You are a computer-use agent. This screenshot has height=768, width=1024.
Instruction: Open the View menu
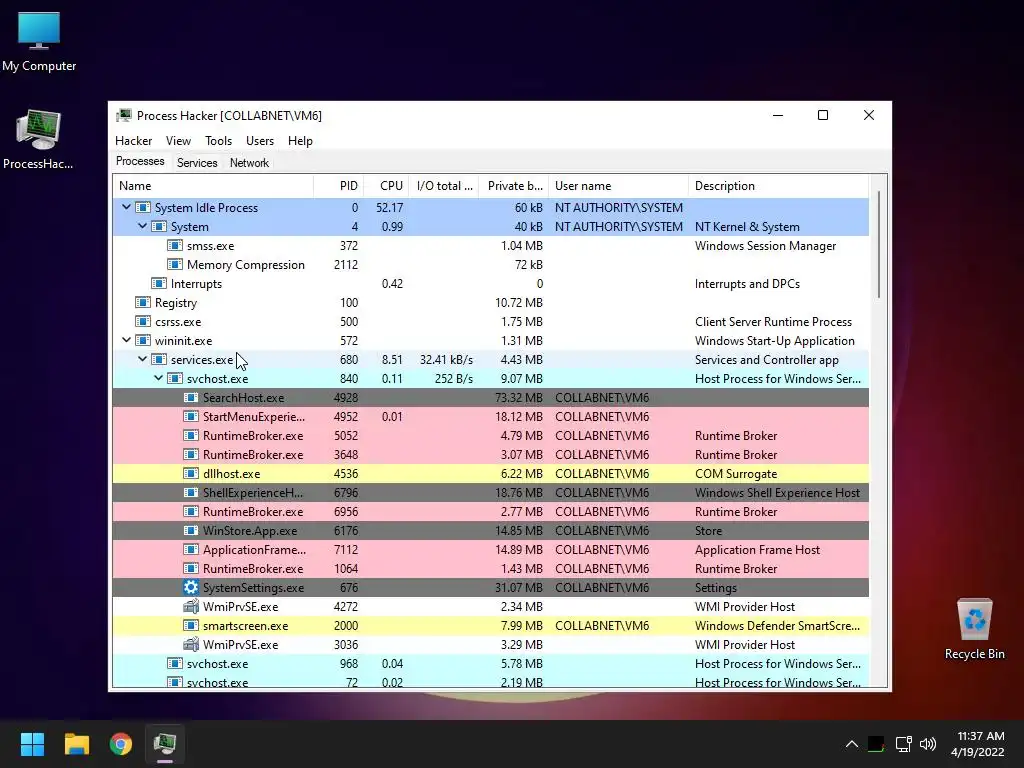click(x=178, y=140)
